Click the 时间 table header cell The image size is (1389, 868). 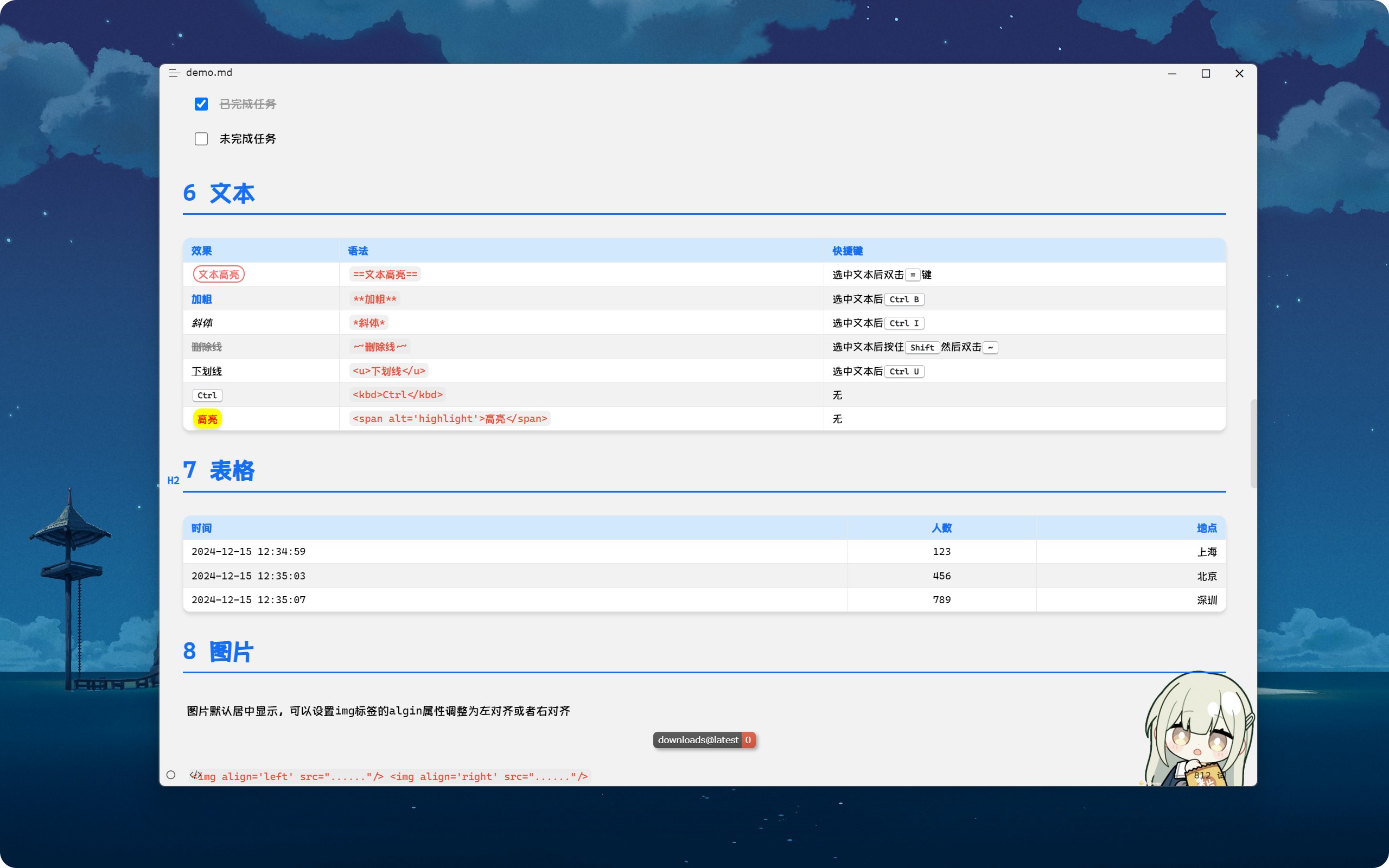201,527
